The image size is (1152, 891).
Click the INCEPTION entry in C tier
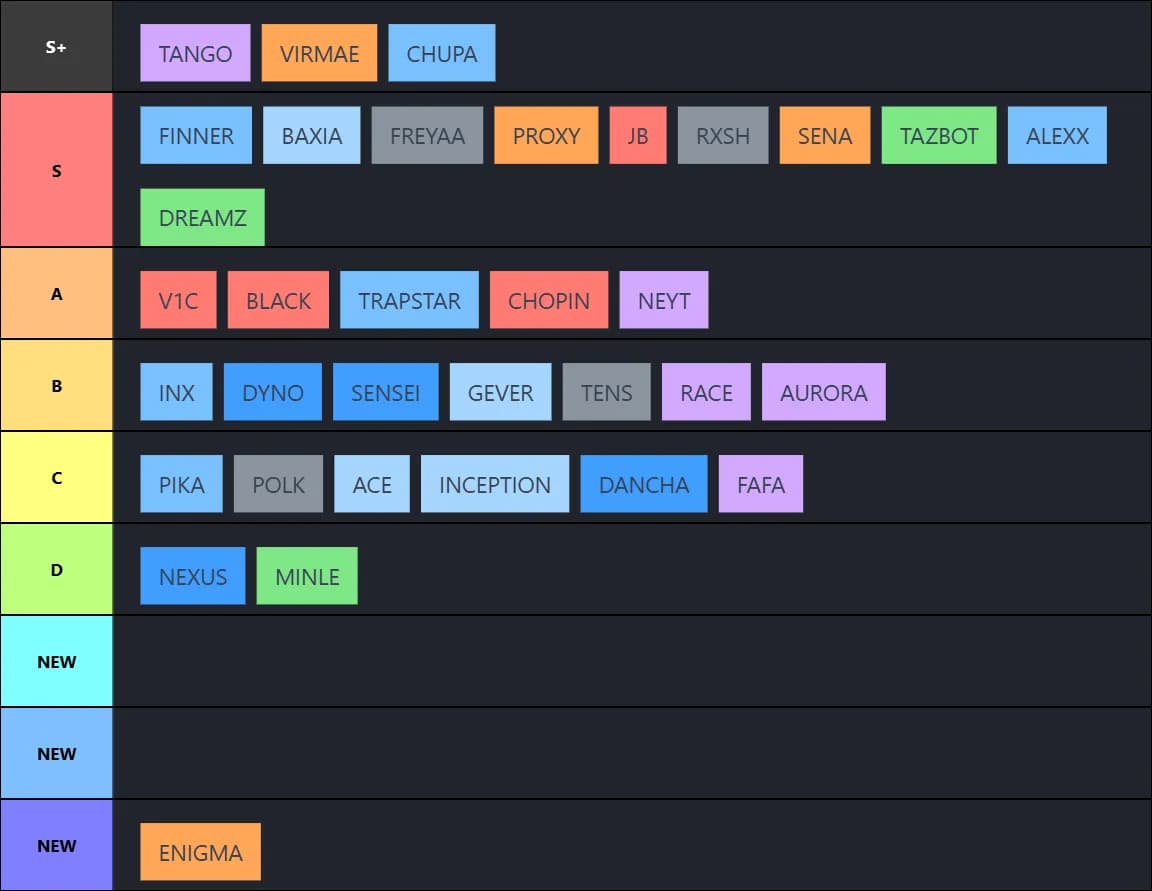pyautogui.click(x=495, y=484)
